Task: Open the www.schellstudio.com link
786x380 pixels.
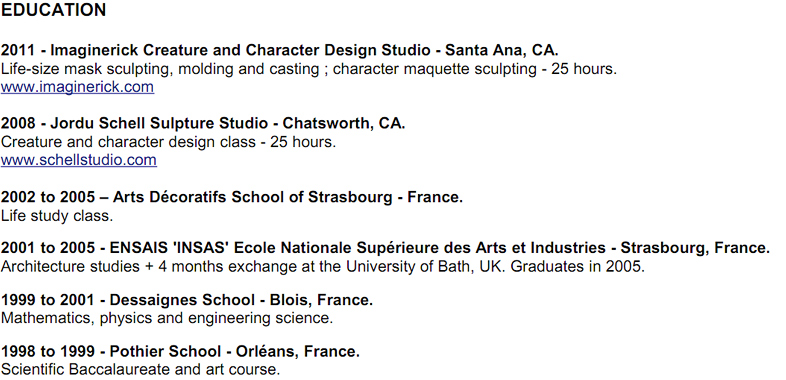Action: pos(79,160)
